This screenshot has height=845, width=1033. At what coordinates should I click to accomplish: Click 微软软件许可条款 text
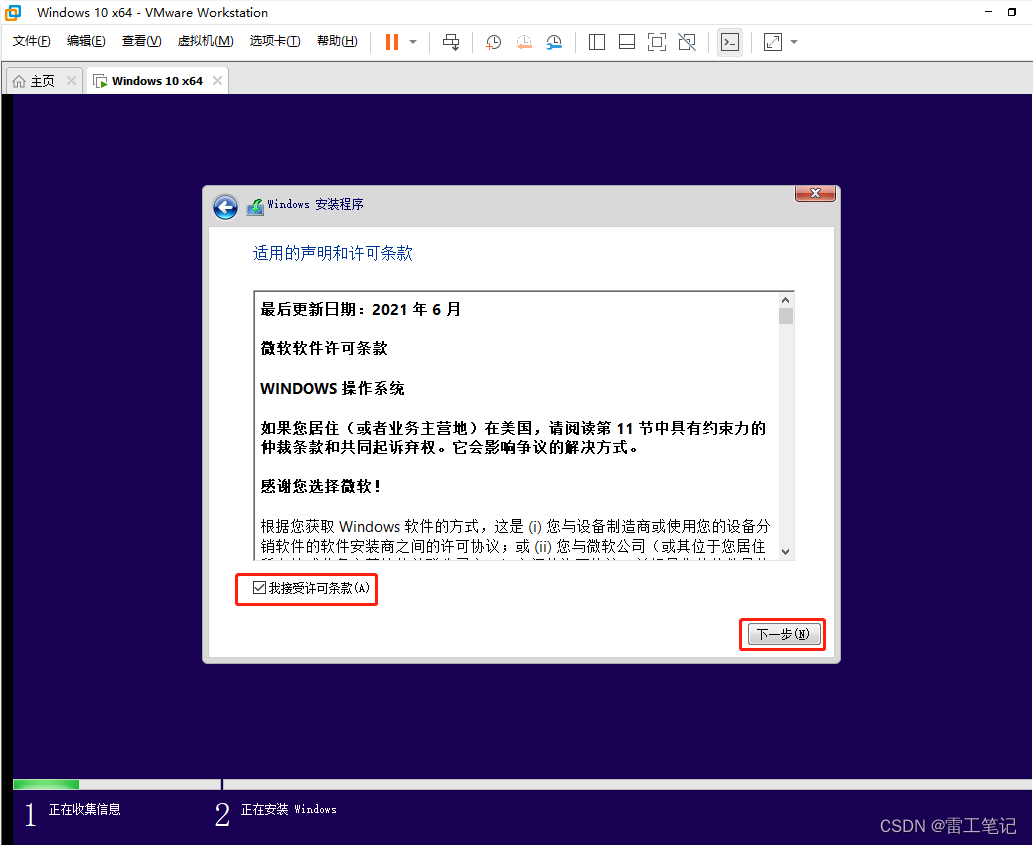pyautogui.click(x=324, y=348)
